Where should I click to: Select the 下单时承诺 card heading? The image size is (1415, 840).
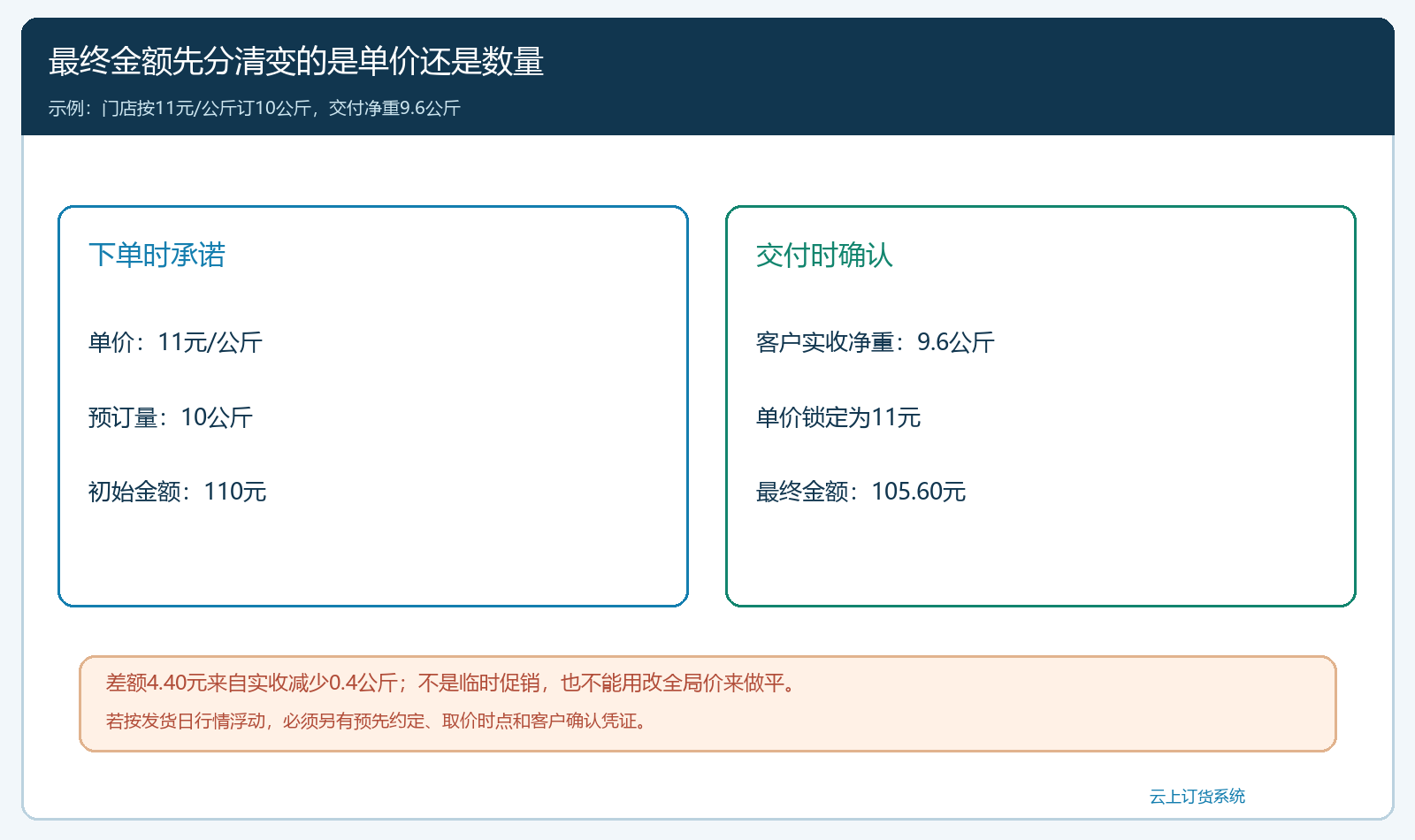click(x=157, y=255)
